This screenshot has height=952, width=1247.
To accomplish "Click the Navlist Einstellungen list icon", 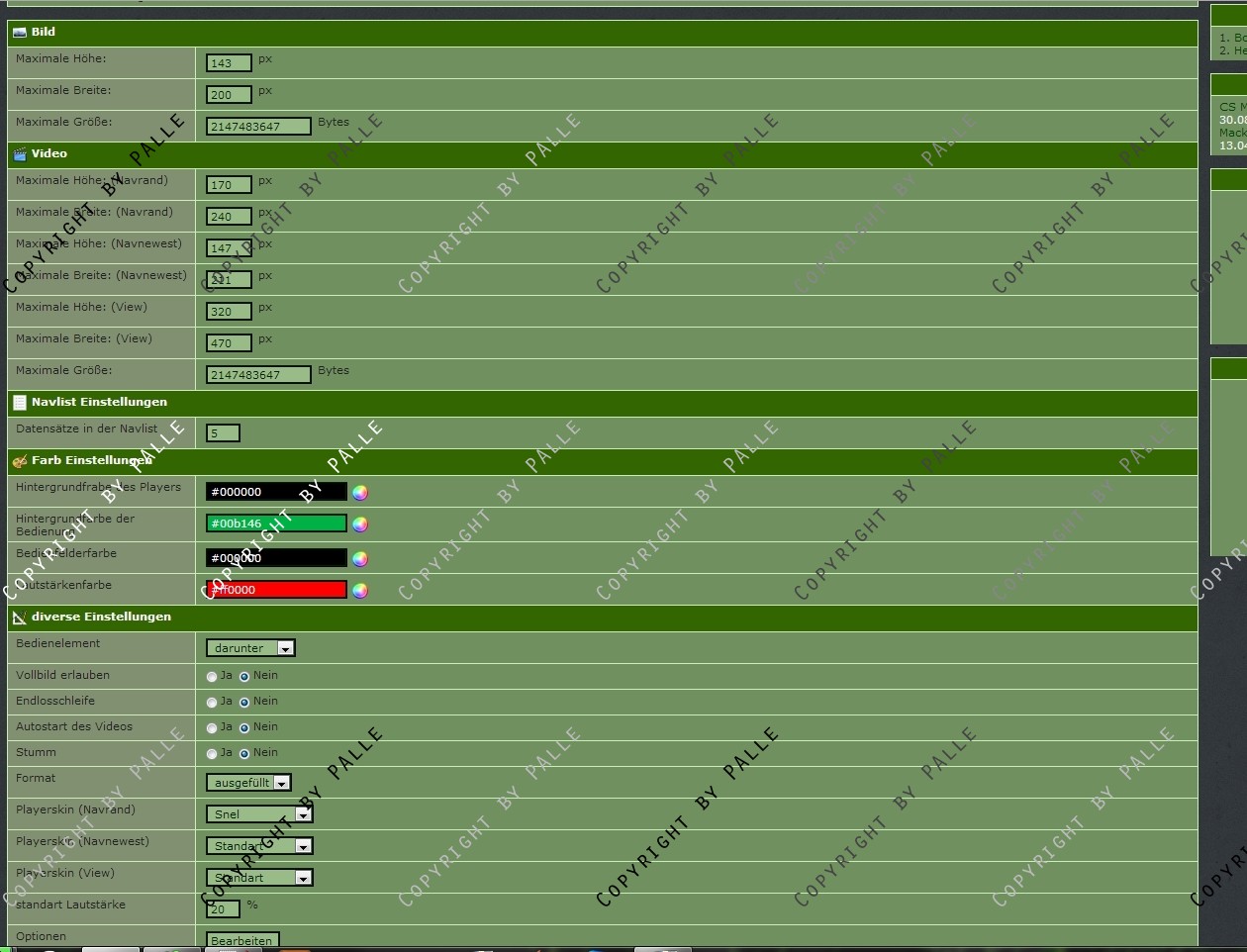I will click(x=19, y=403).
